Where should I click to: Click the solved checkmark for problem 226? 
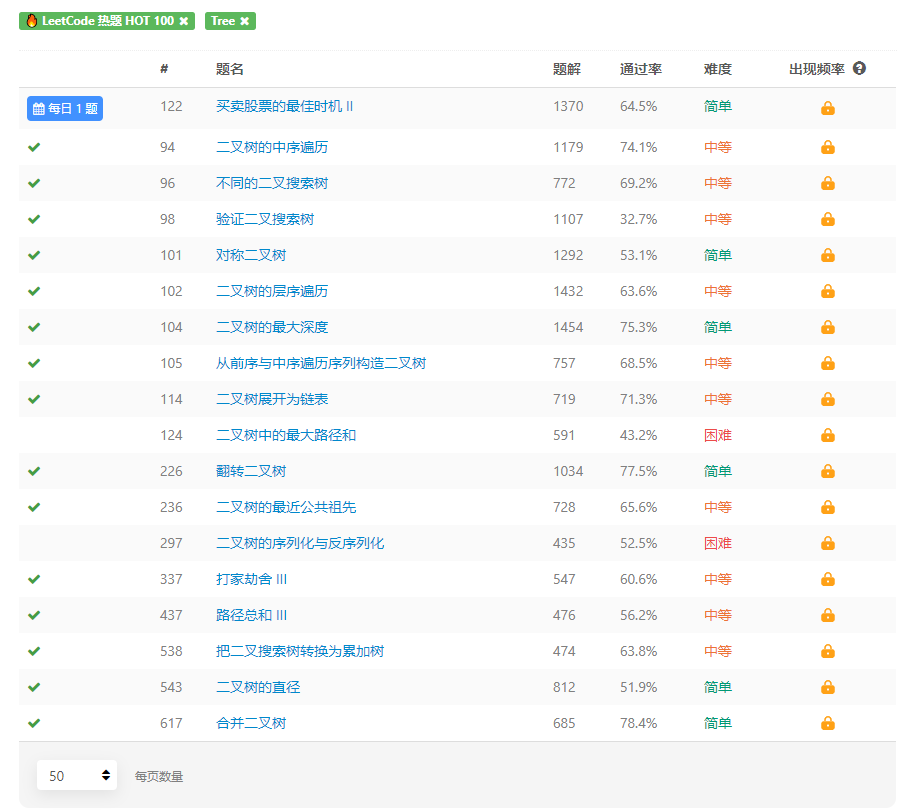coord(34,471)
